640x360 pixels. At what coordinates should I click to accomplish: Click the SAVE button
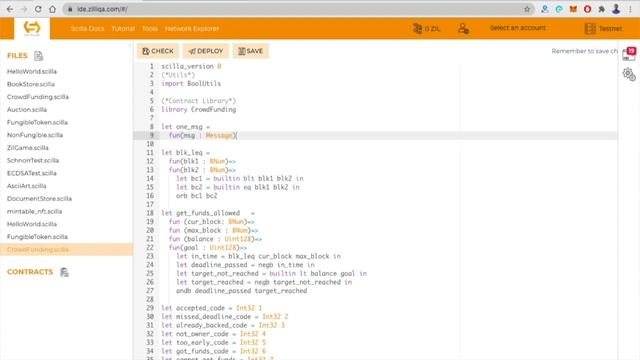point(251,51)
